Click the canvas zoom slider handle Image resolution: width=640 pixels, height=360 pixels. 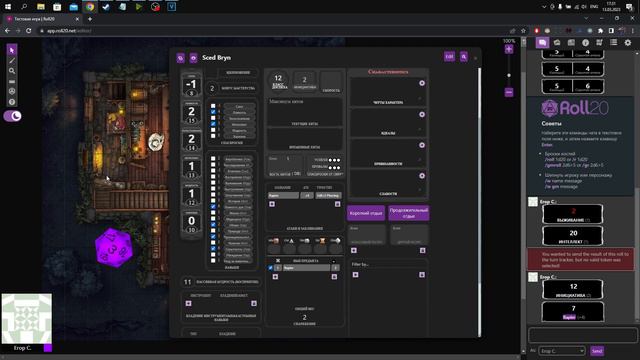[509, 76]
